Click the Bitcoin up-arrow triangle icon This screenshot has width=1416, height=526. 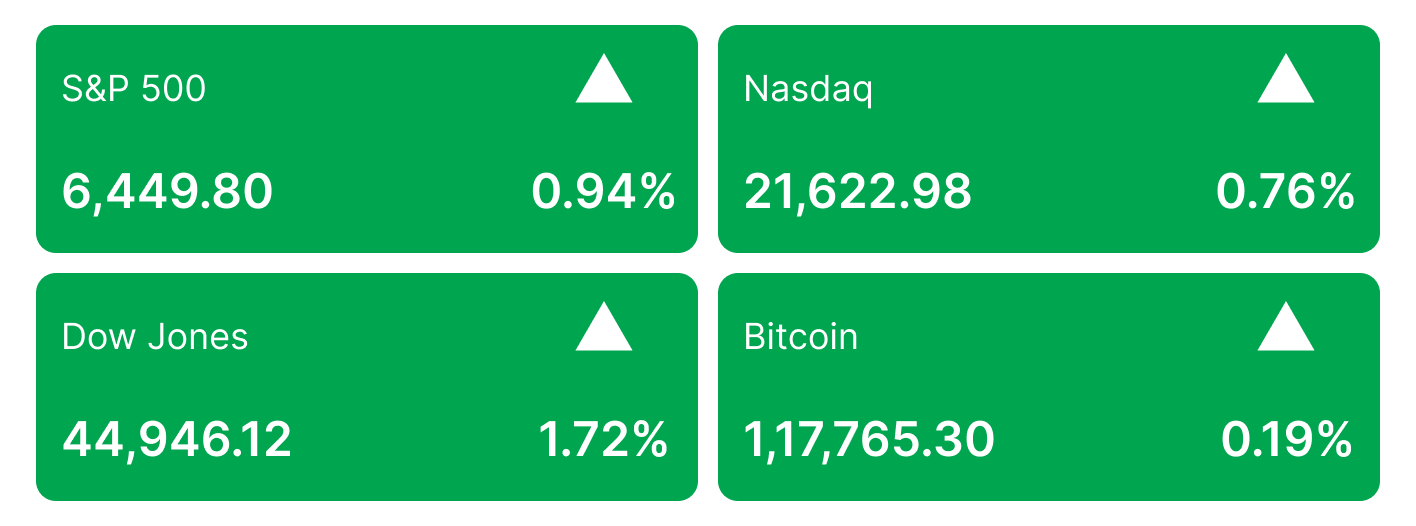click(1286, 327)
